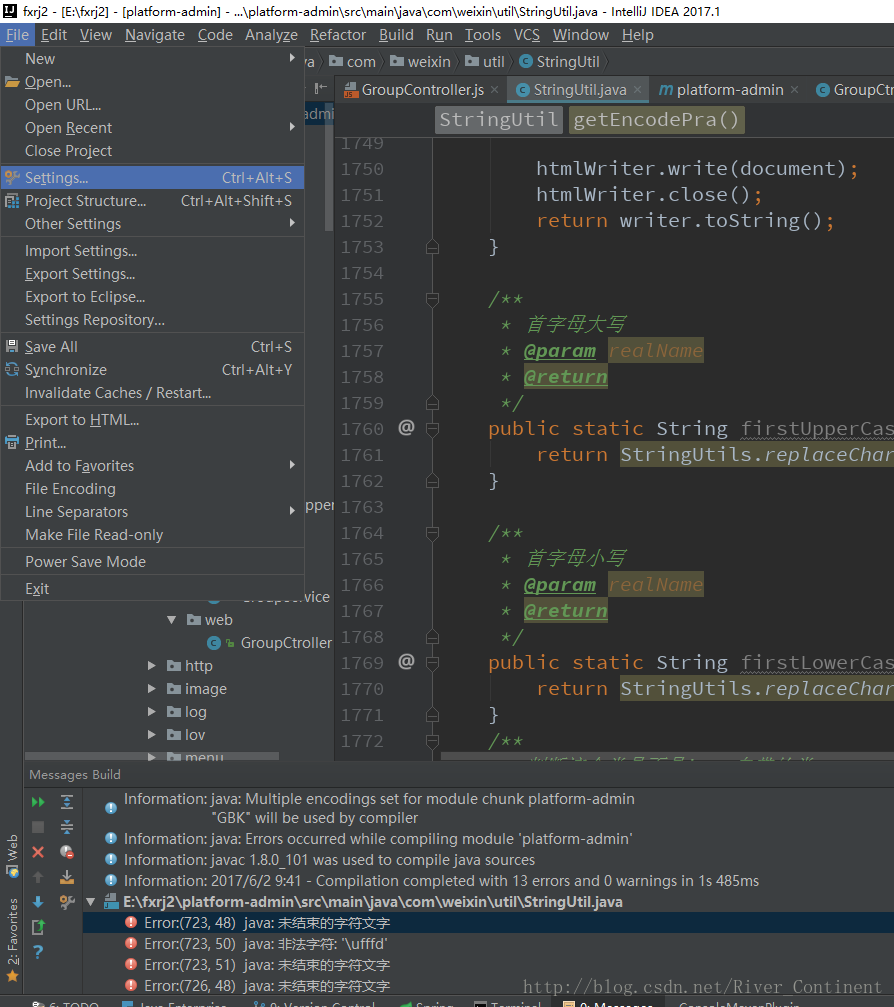Click the Project Structure grid icon

pyautogui.click(x=12, y=201)
